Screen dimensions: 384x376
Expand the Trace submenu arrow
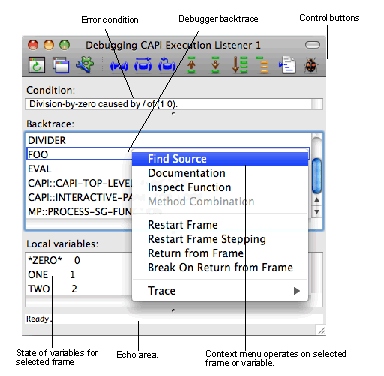click(x=297, y=291)
